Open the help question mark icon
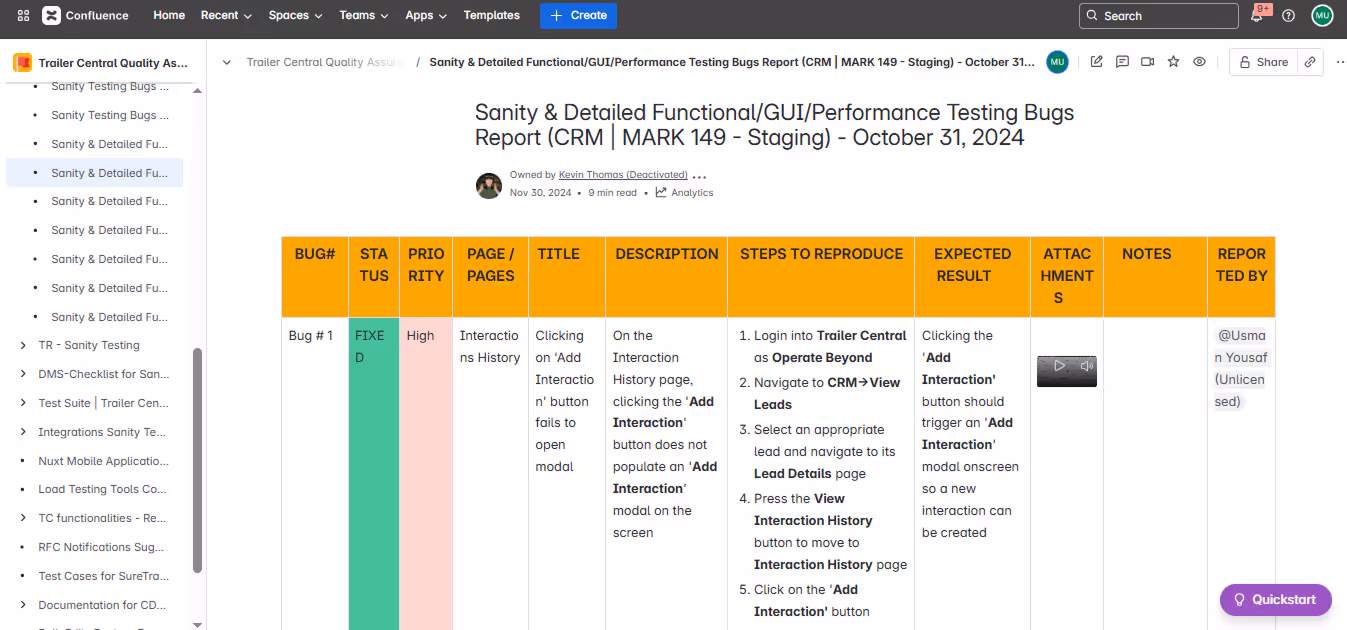The width and height of the screenshot is (1347, 630). [x=1288, y=15]
